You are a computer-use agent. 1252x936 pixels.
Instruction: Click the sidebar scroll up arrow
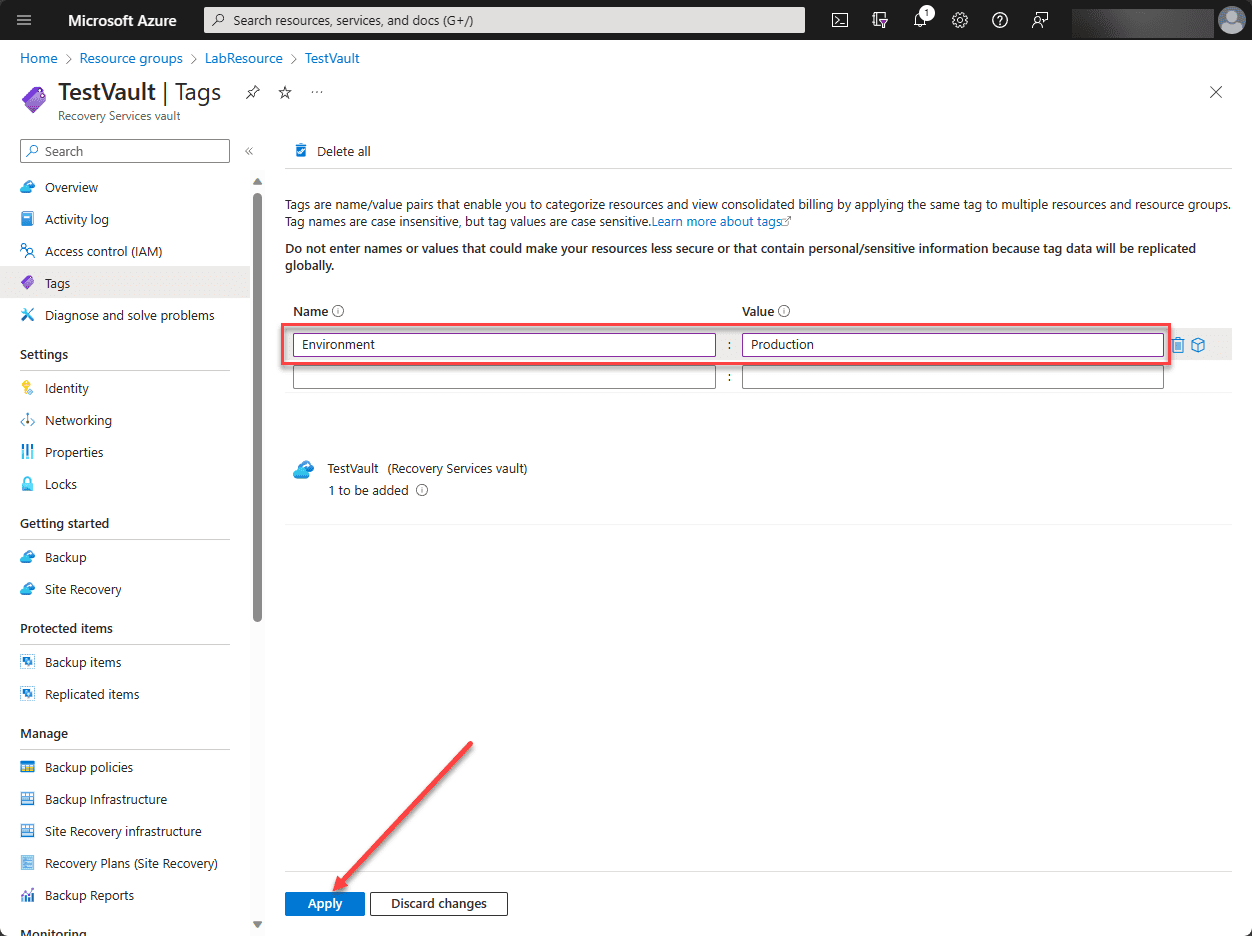257,182
